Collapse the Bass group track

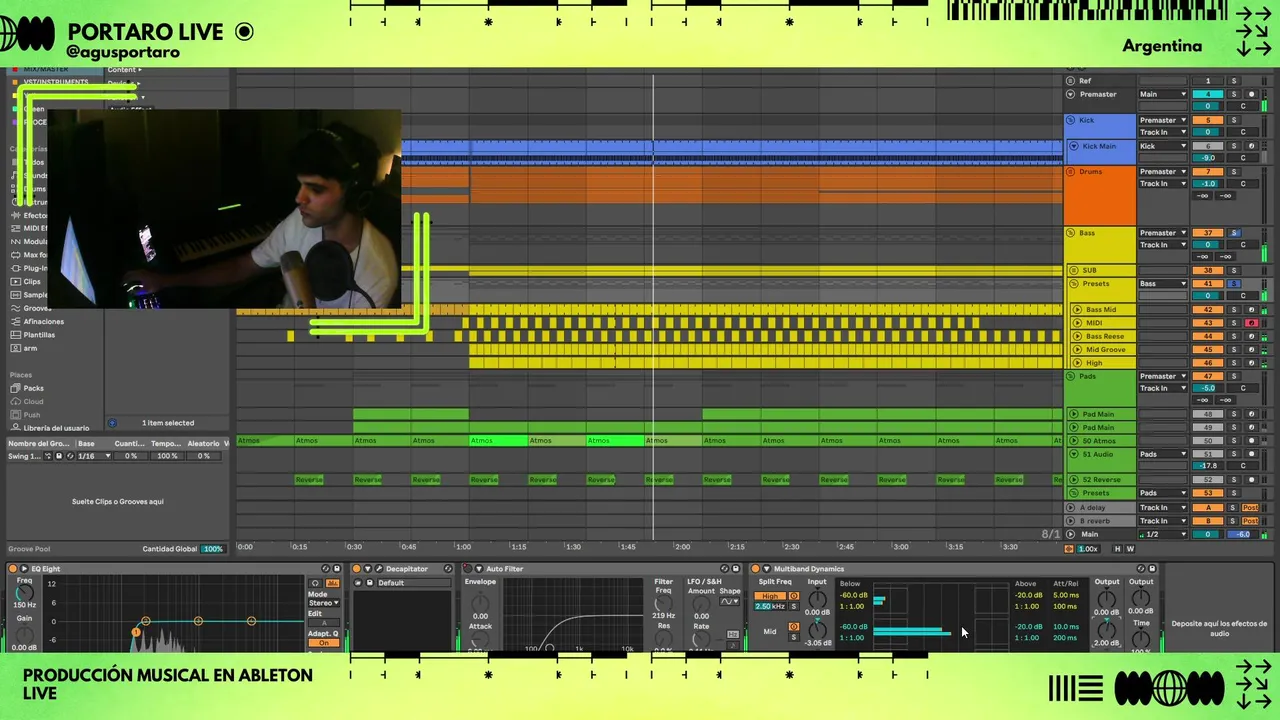(1070, 233)
